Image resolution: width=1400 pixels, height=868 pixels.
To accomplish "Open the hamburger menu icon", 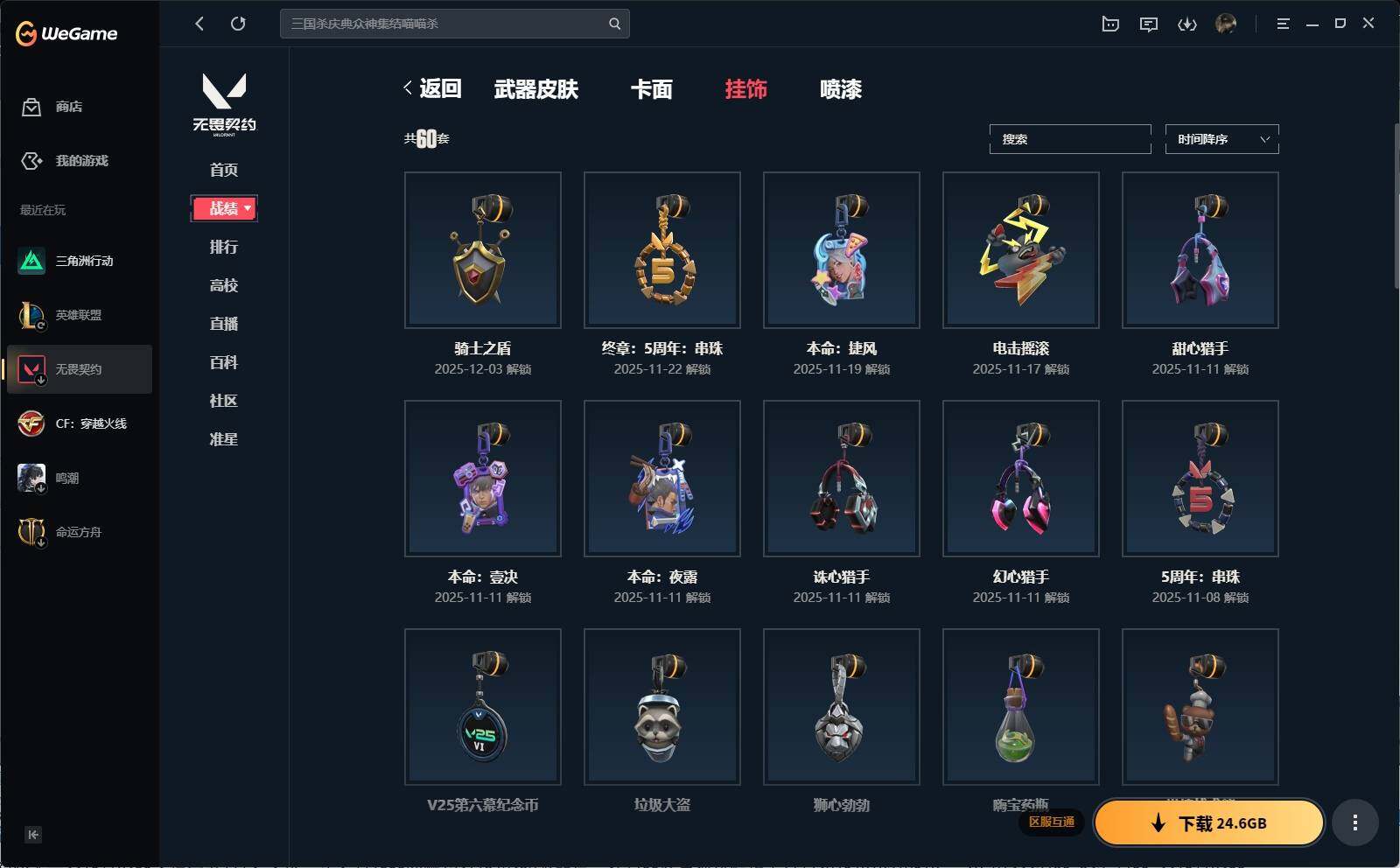I will pos(1283,24).
